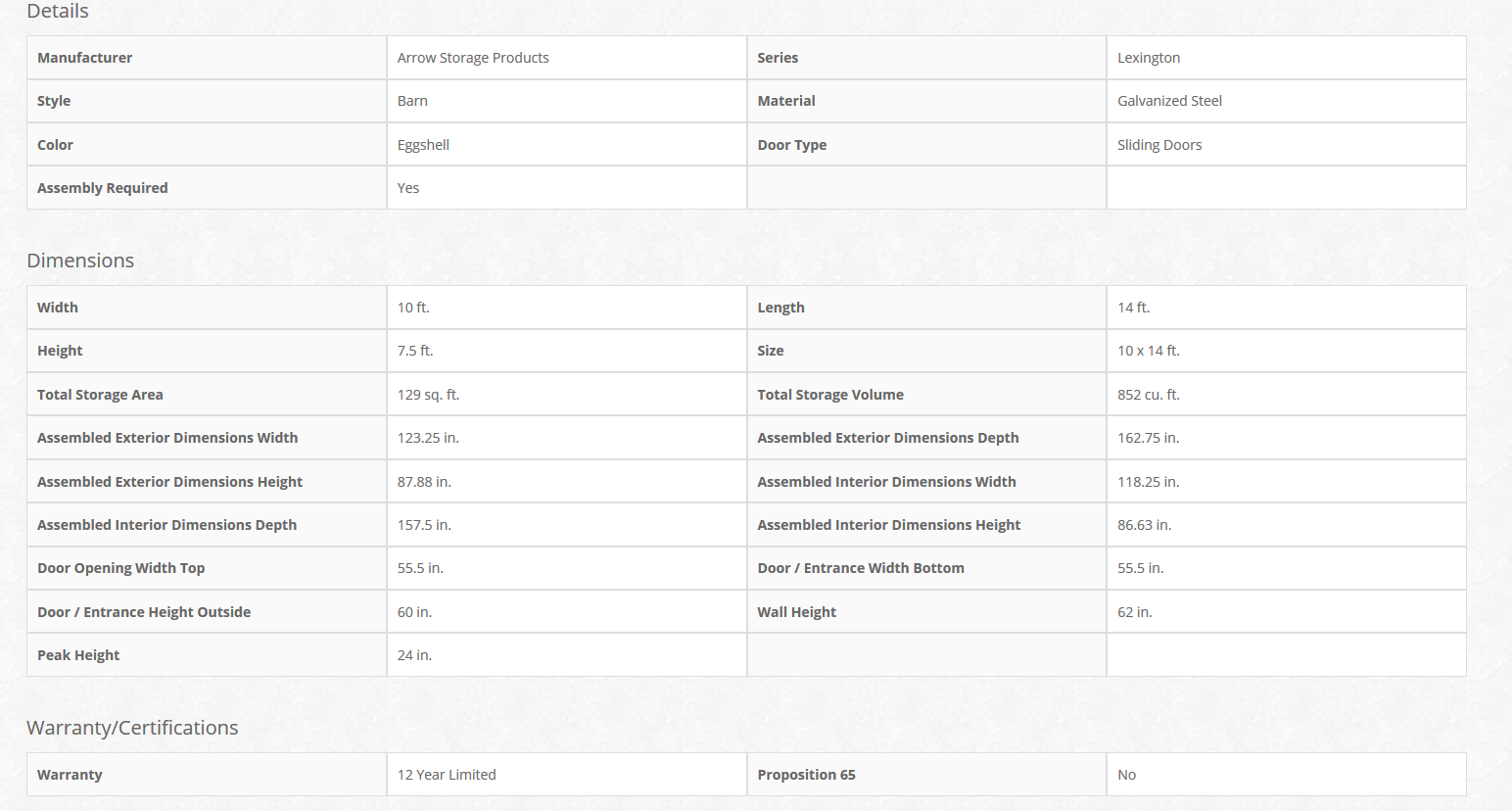Click the Size label cell

click(926, 351)
